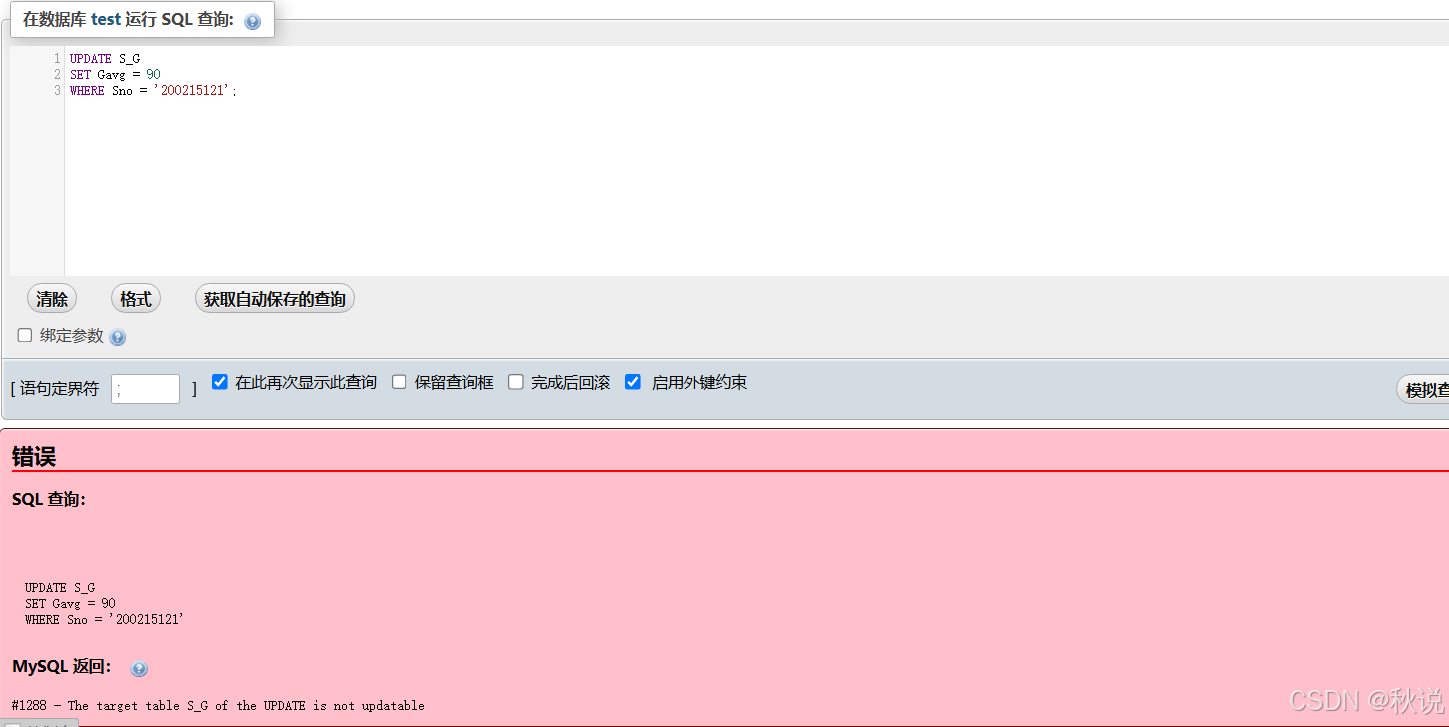Uncheck 在此再次显示此查询 checkbox
This screenshot has width=1449, height=727.
[220, 382]
